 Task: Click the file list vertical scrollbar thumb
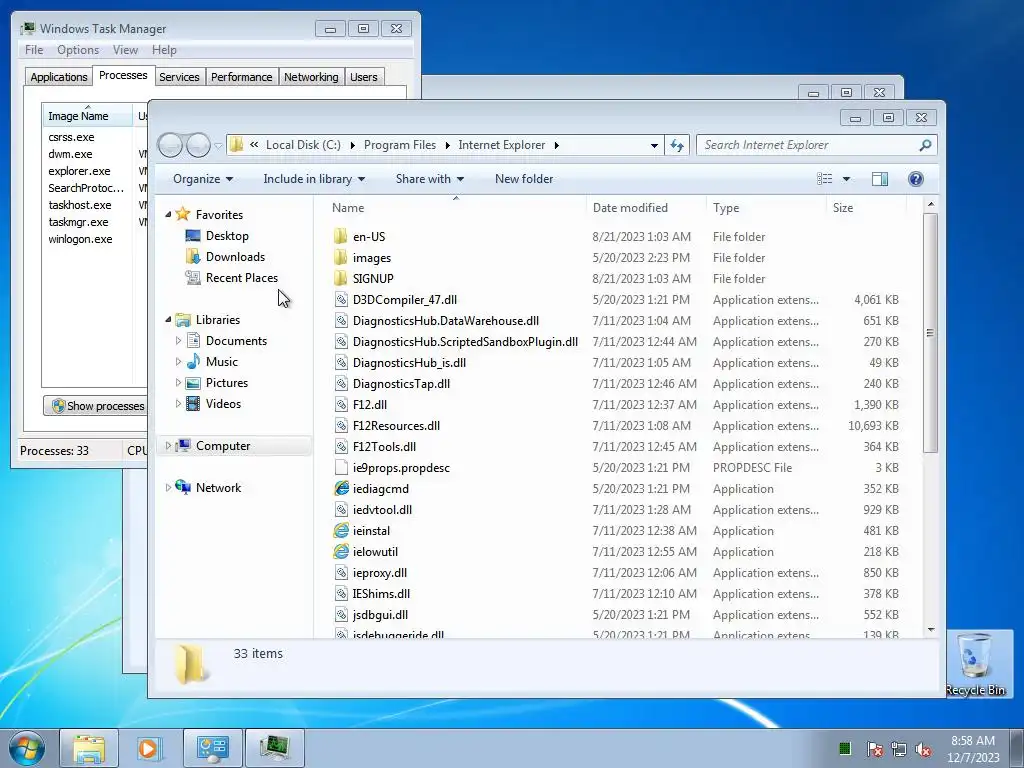click(931, 333)
